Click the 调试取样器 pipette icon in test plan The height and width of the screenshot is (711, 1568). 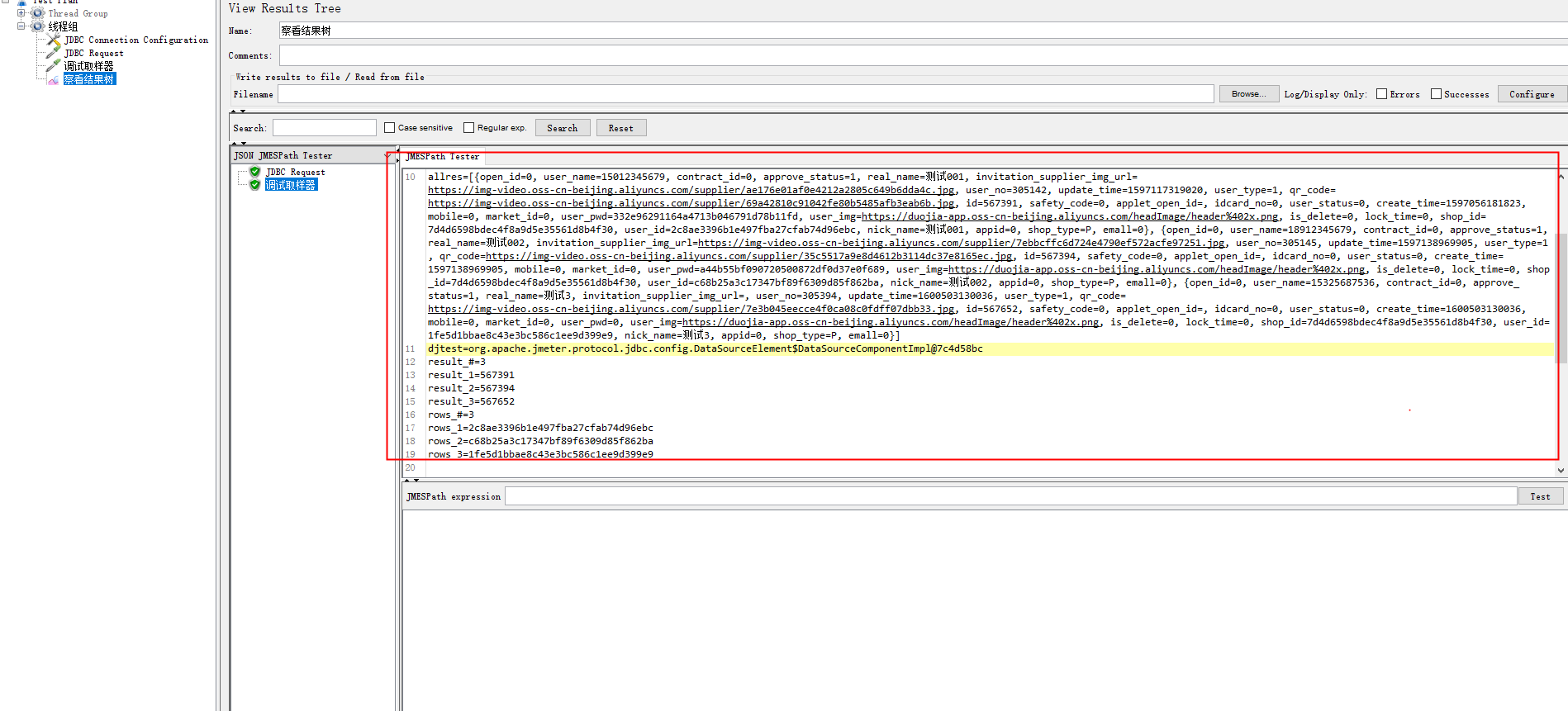(54, 66)
